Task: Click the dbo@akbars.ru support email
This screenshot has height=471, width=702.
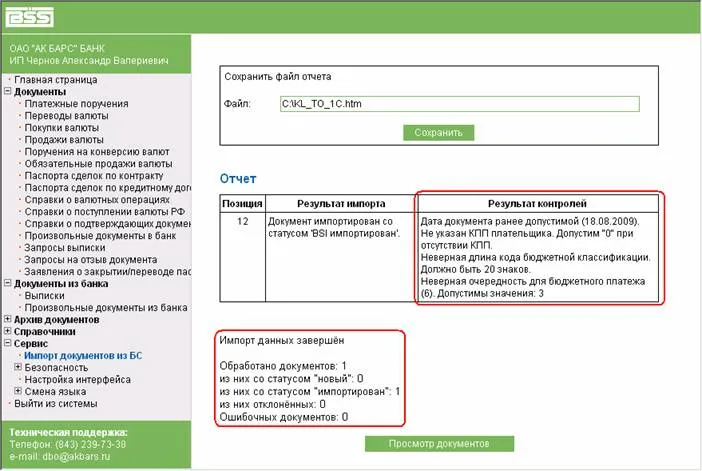Action: click(x=76, y=457)
